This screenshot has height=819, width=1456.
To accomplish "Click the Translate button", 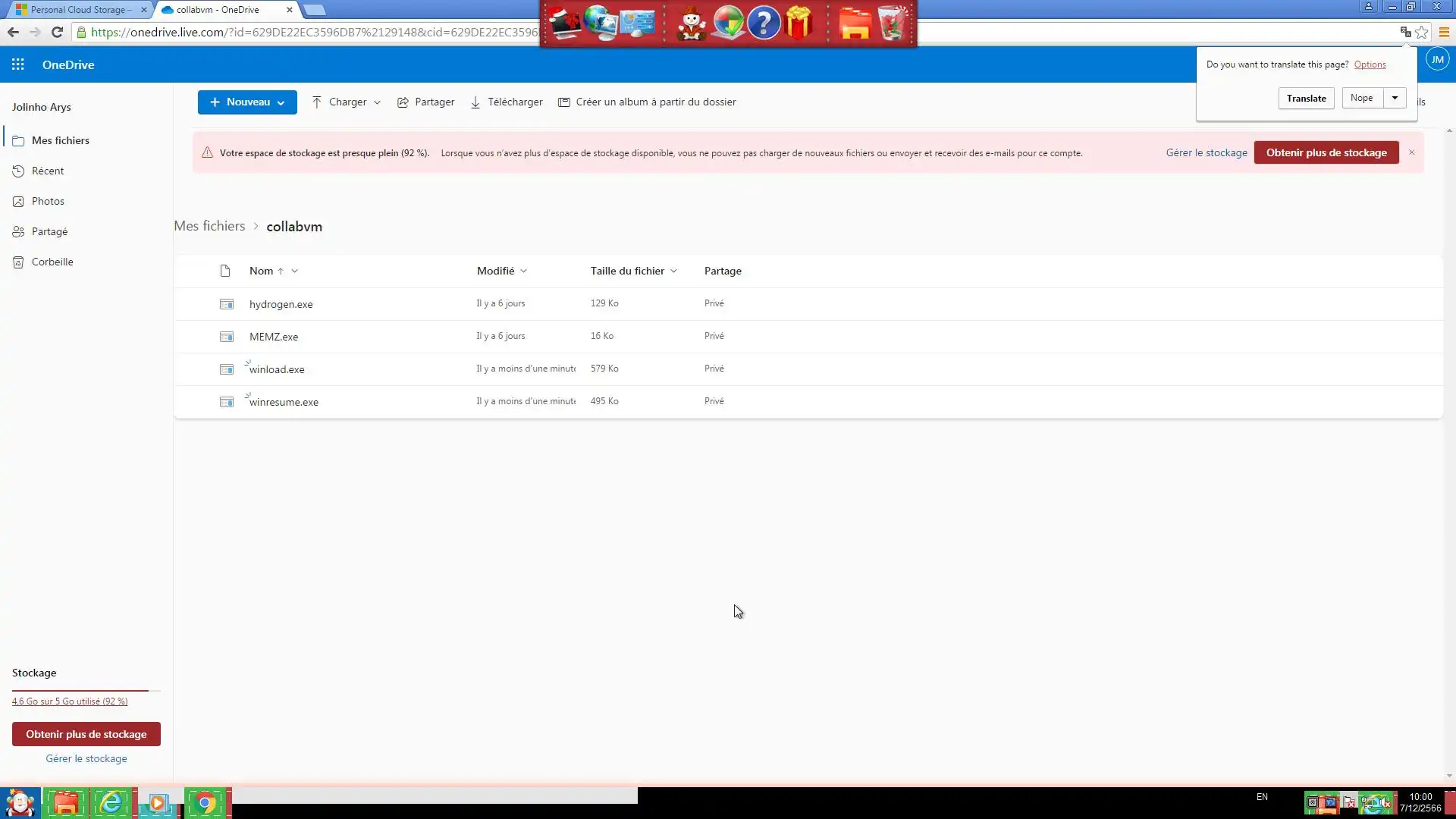I will click(1306, 99).
